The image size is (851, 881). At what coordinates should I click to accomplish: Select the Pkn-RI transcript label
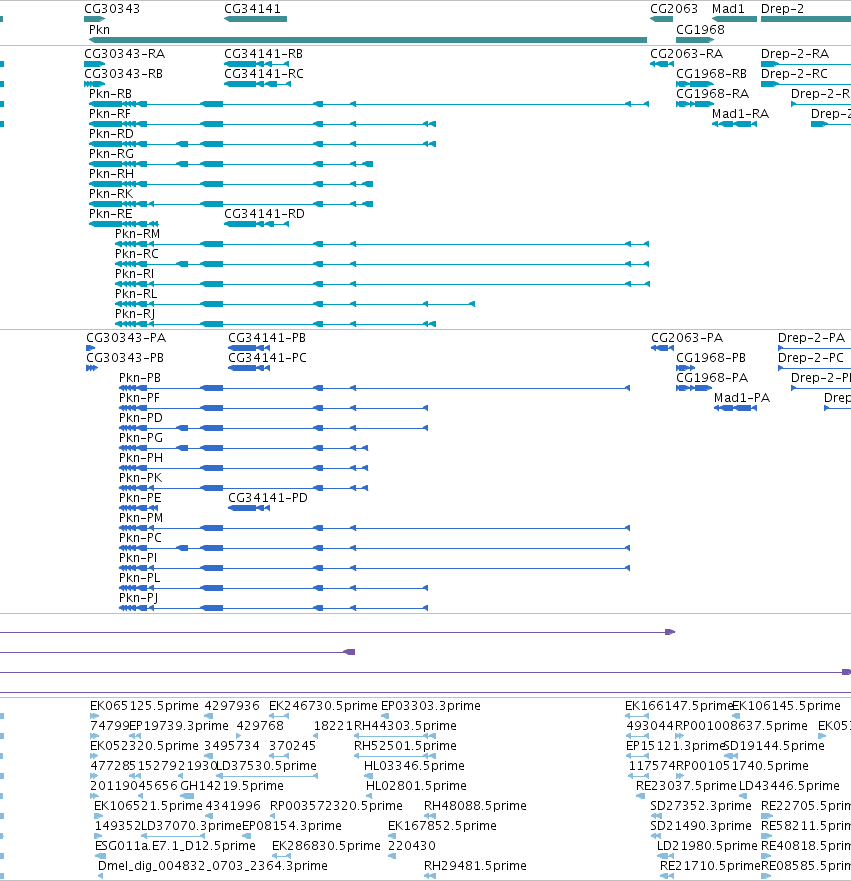coord(134,274)
